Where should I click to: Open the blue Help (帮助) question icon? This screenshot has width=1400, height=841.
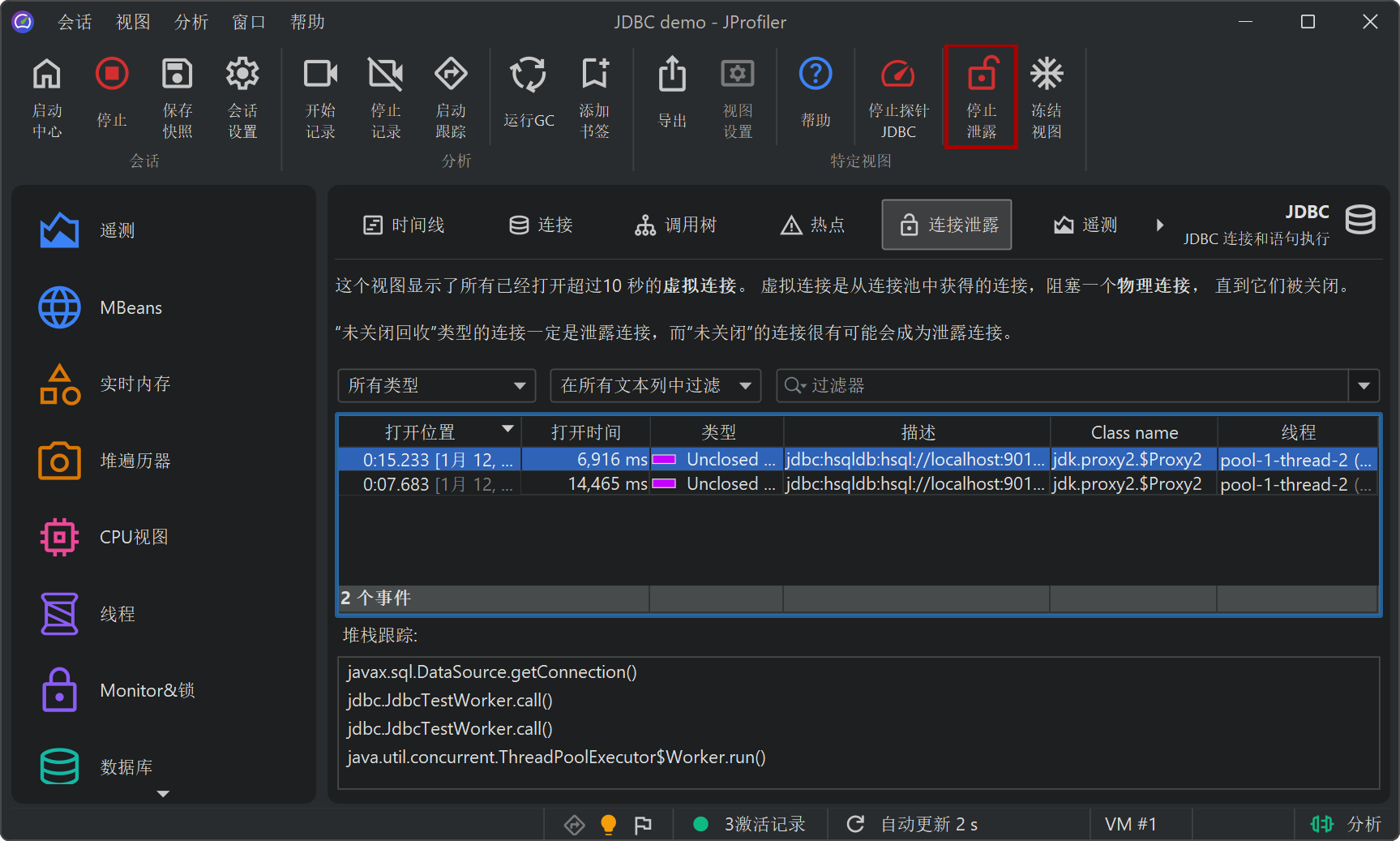coord(816,75)
